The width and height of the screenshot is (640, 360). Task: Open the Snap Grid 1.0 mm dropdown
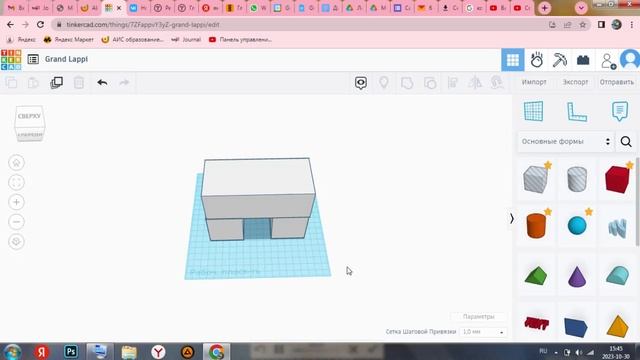[x=483, y=332]
